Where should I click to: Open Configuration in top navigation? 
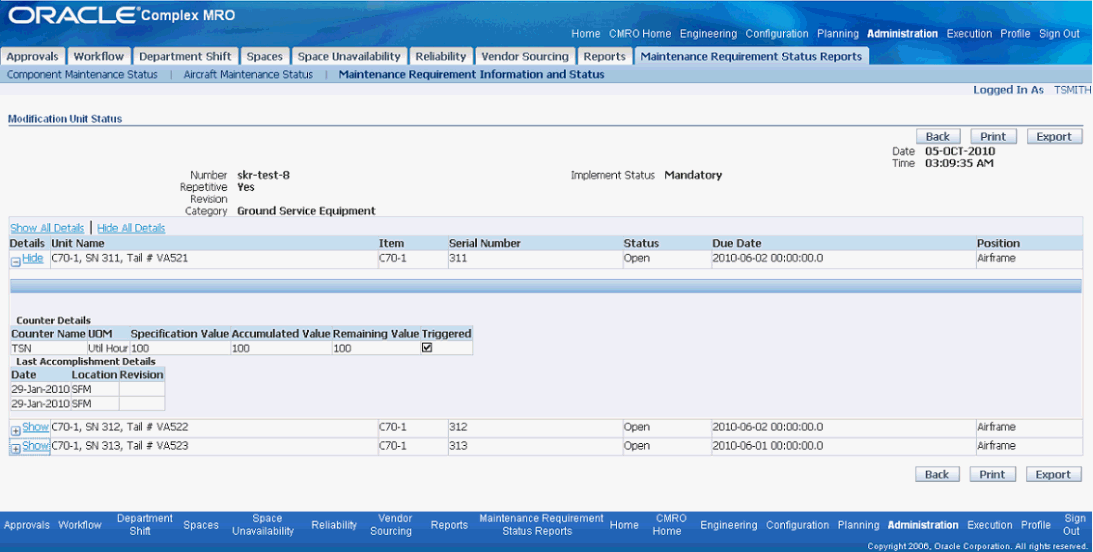pos(777,33)
